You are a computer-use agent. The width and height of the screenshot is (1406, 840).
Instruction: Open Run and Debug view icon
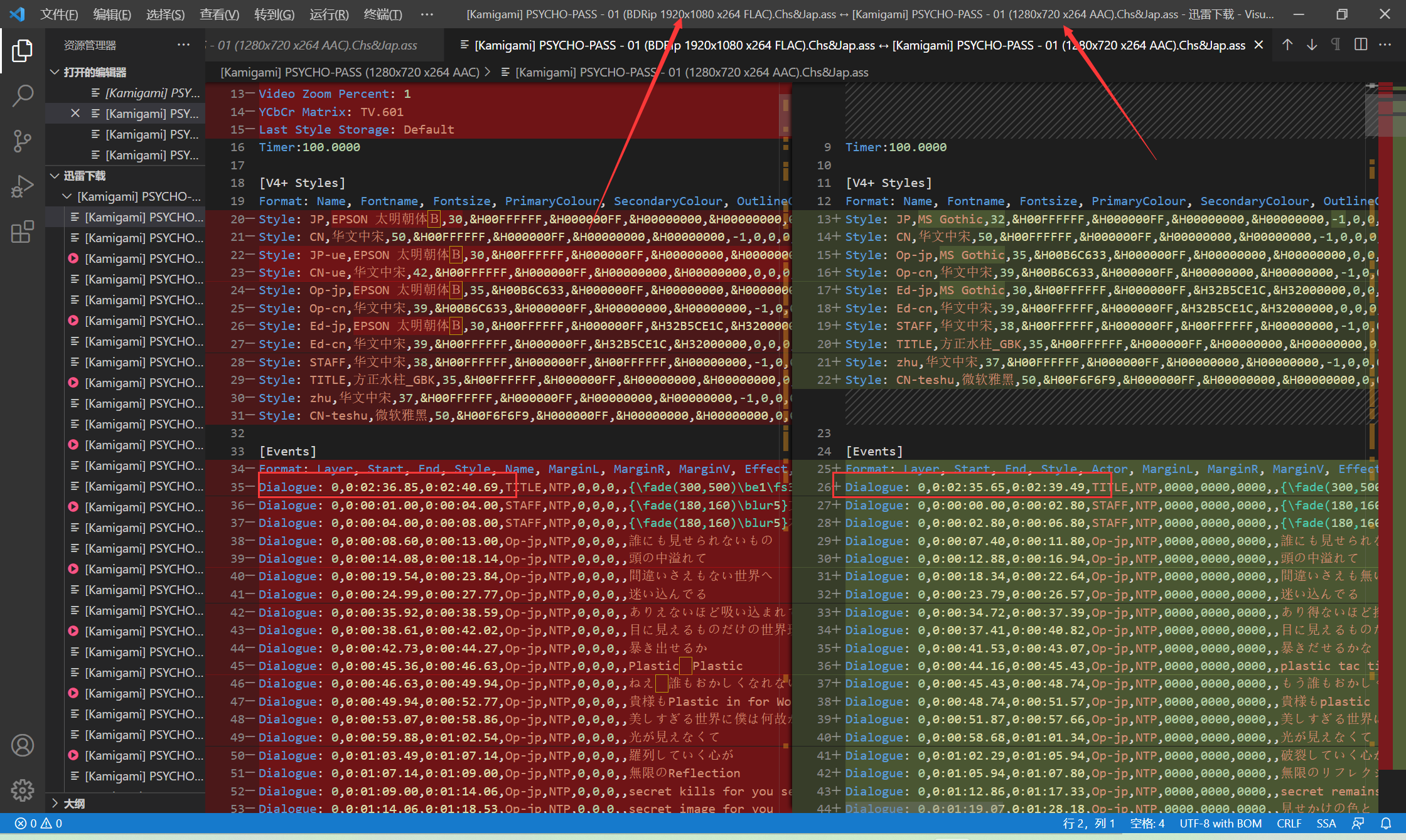click(x=23, y=186)
